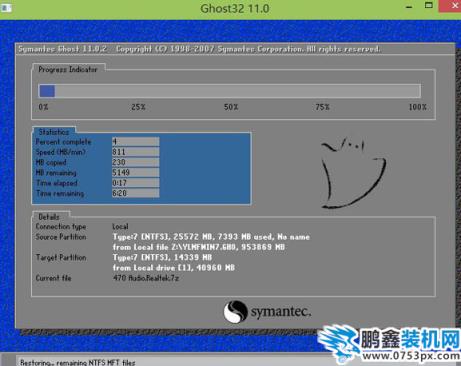Select the Statistics panel heading
This screenshot has width=461, height=366.
point(54,132)
